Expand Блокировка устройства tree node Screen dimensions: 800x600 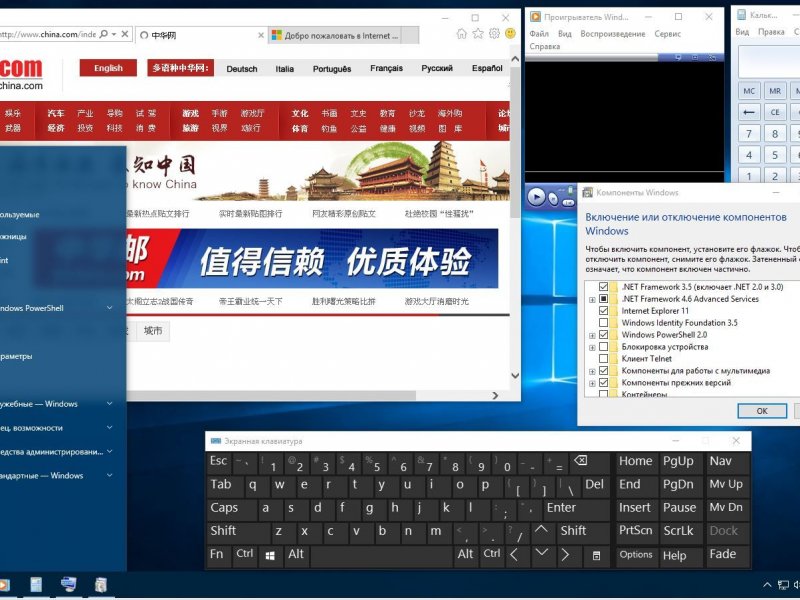point(592,347)
